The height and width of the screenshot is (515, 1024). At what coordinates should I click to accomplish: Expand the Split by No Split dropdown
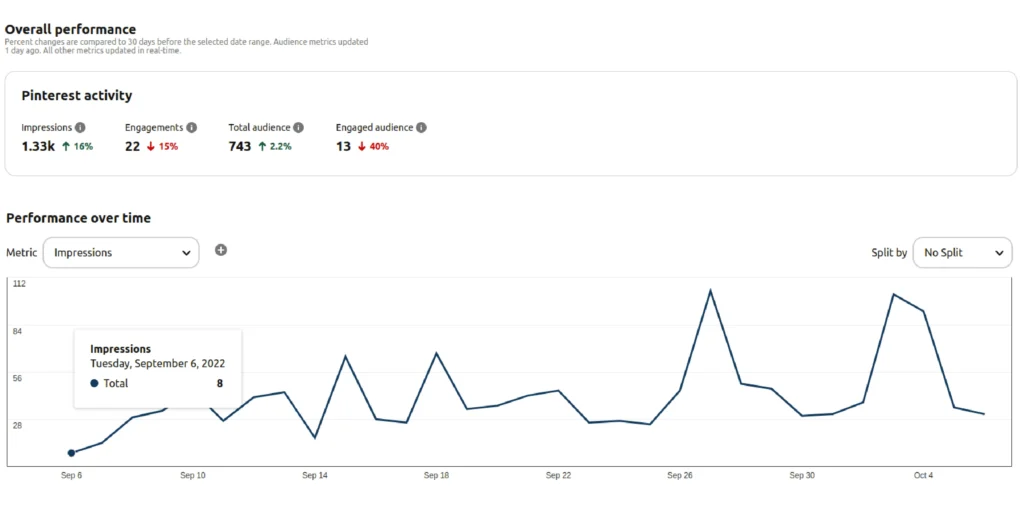click(x=961, y=253)
